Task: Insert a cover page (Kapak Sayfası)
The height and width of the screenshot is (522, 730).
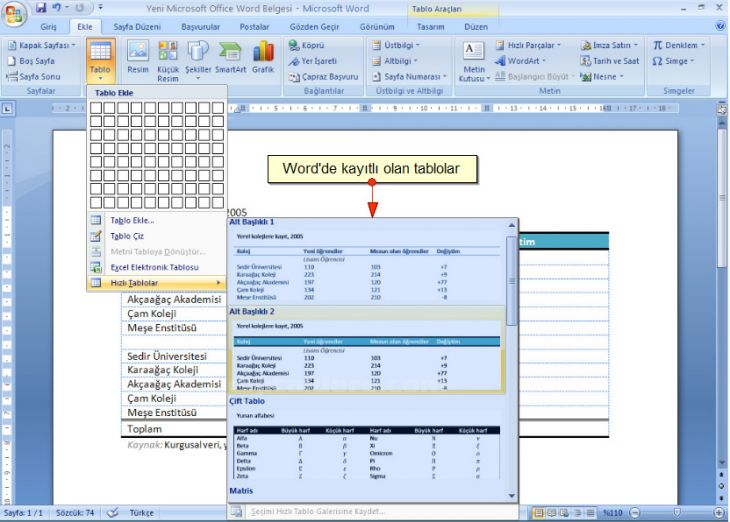Action: 41,45
